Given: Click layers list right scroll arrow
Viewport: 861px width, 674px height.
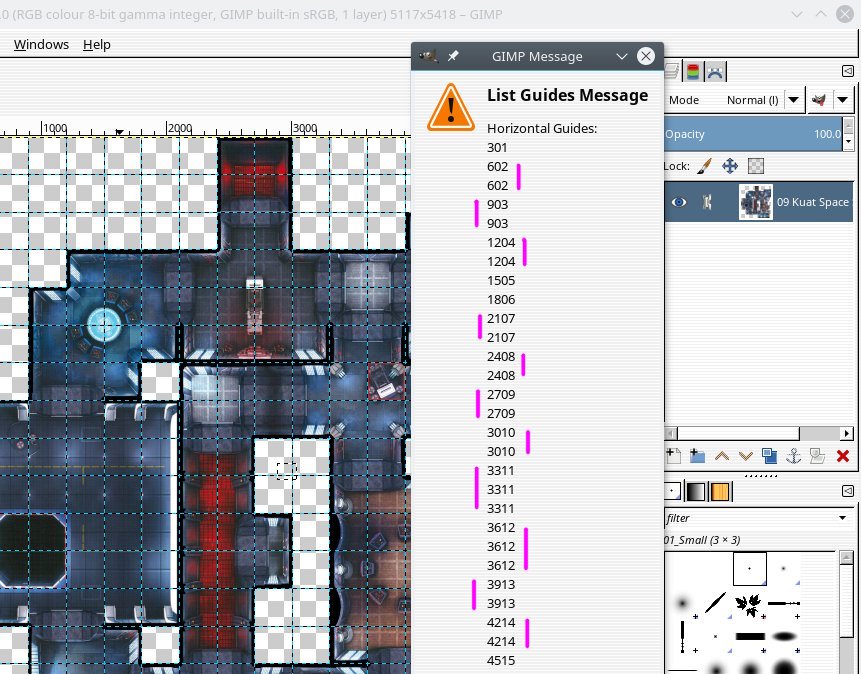Looking at the screenshot, I should point(847,433).
